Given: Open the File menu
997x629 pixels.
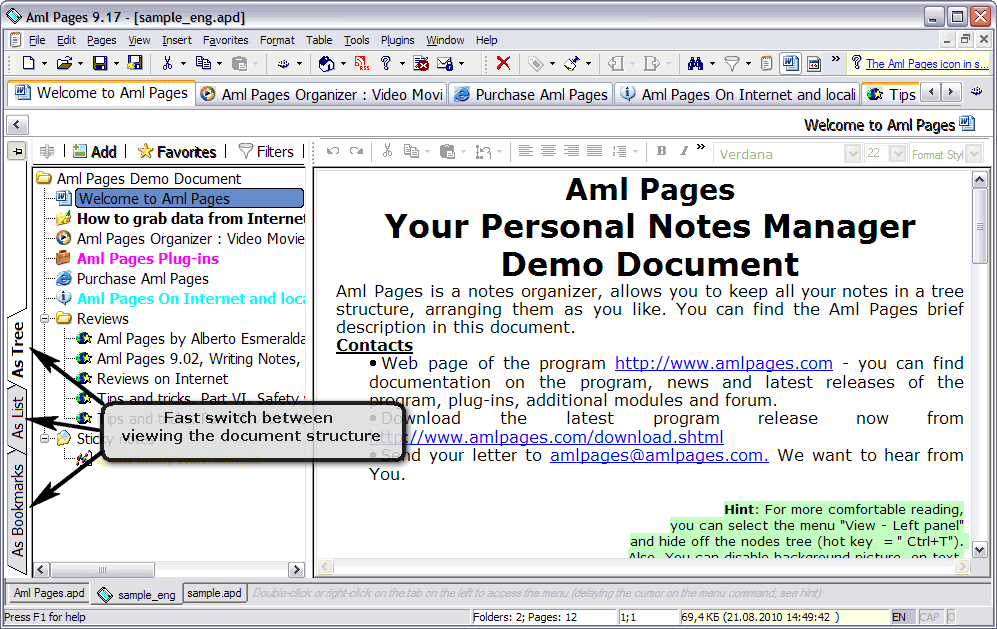Looking at the screenshot, I should pos(37,40).
